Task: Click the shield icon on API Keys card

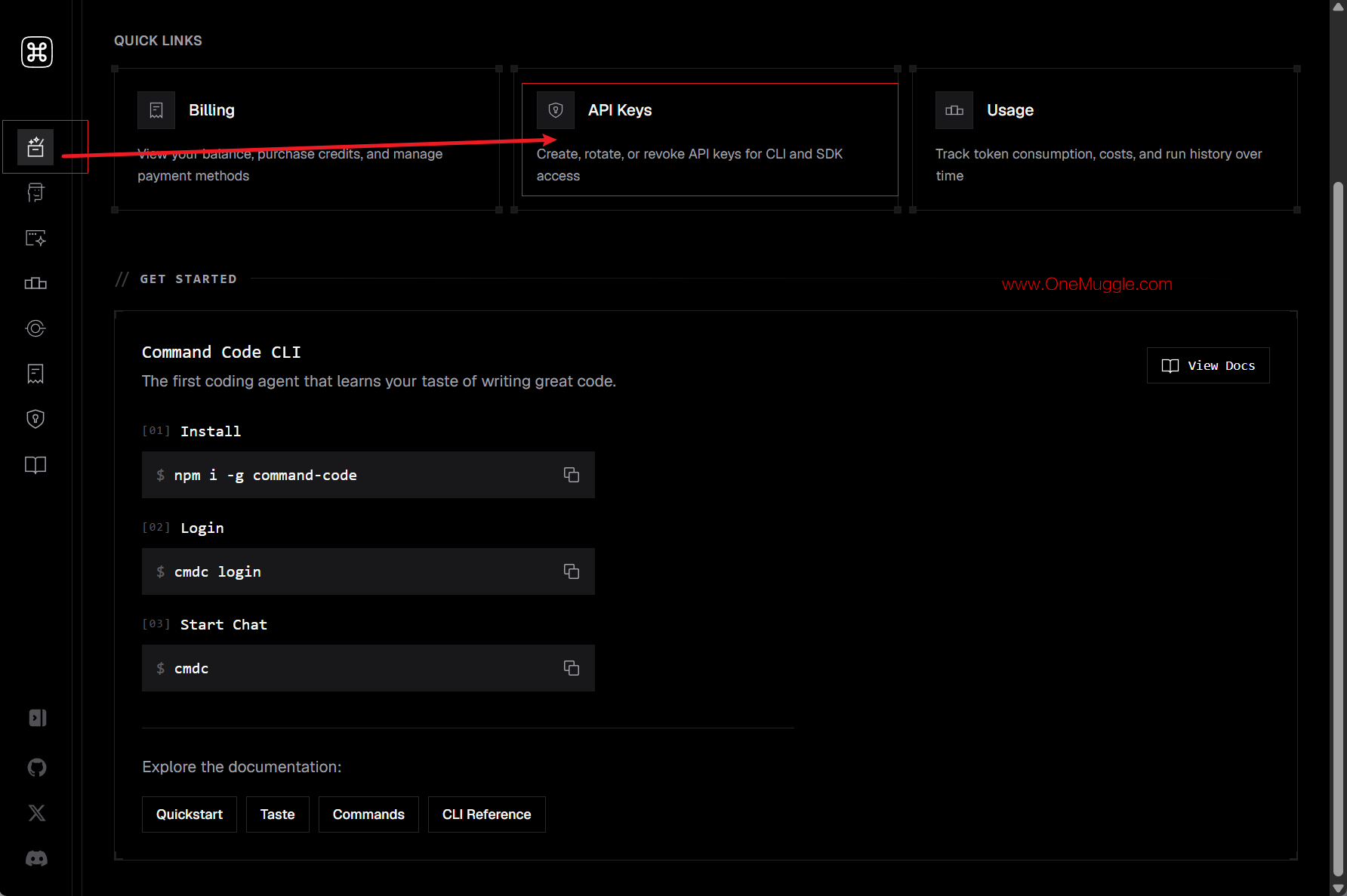Action: pos(556,110)
